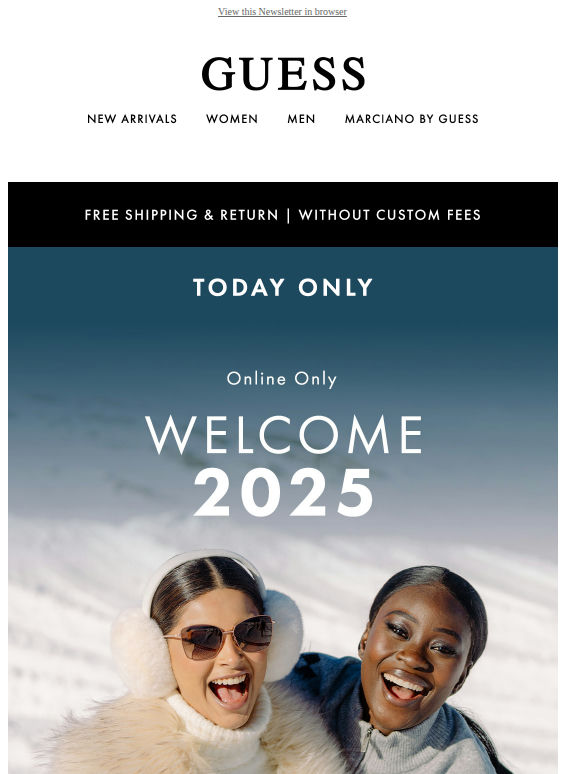Select the WOMEN navigation item

tap(232, 119)
